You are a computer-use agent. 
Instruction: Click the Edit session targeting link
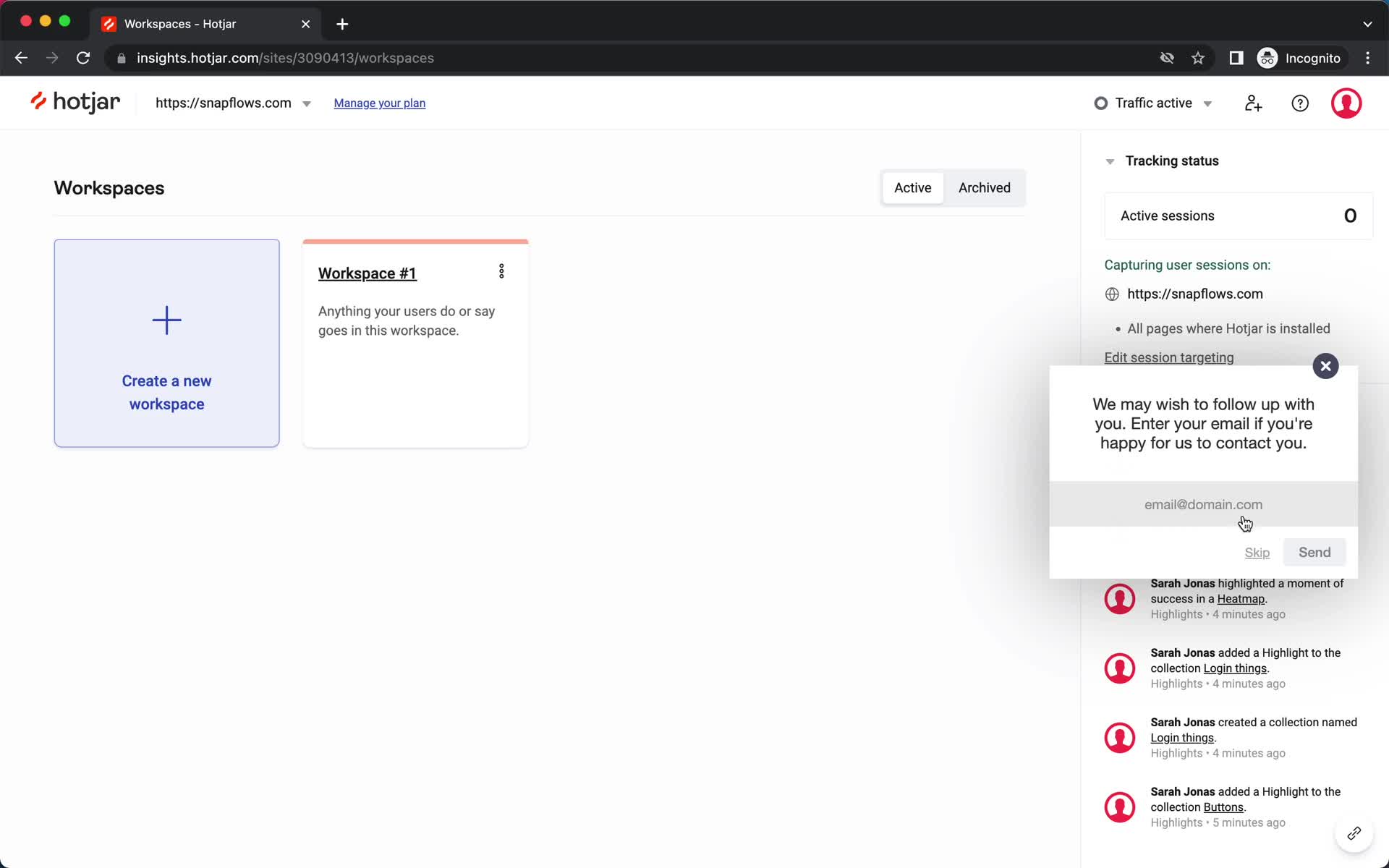tap(1169, 357)
